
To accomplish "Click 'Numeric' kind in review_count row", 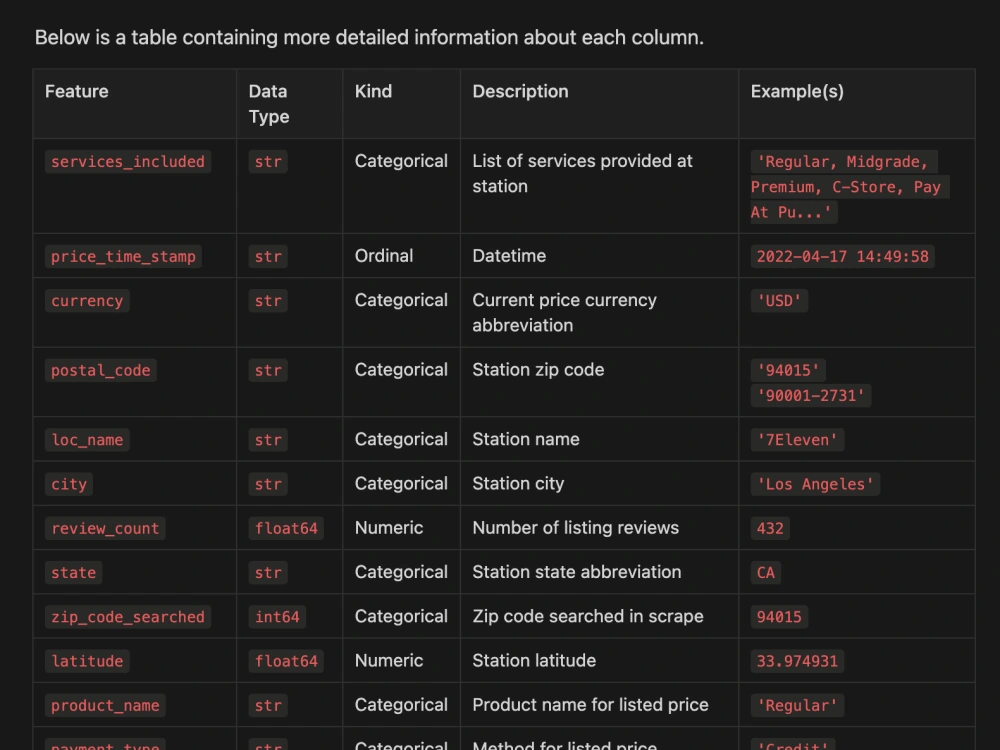I will point(389,527).
